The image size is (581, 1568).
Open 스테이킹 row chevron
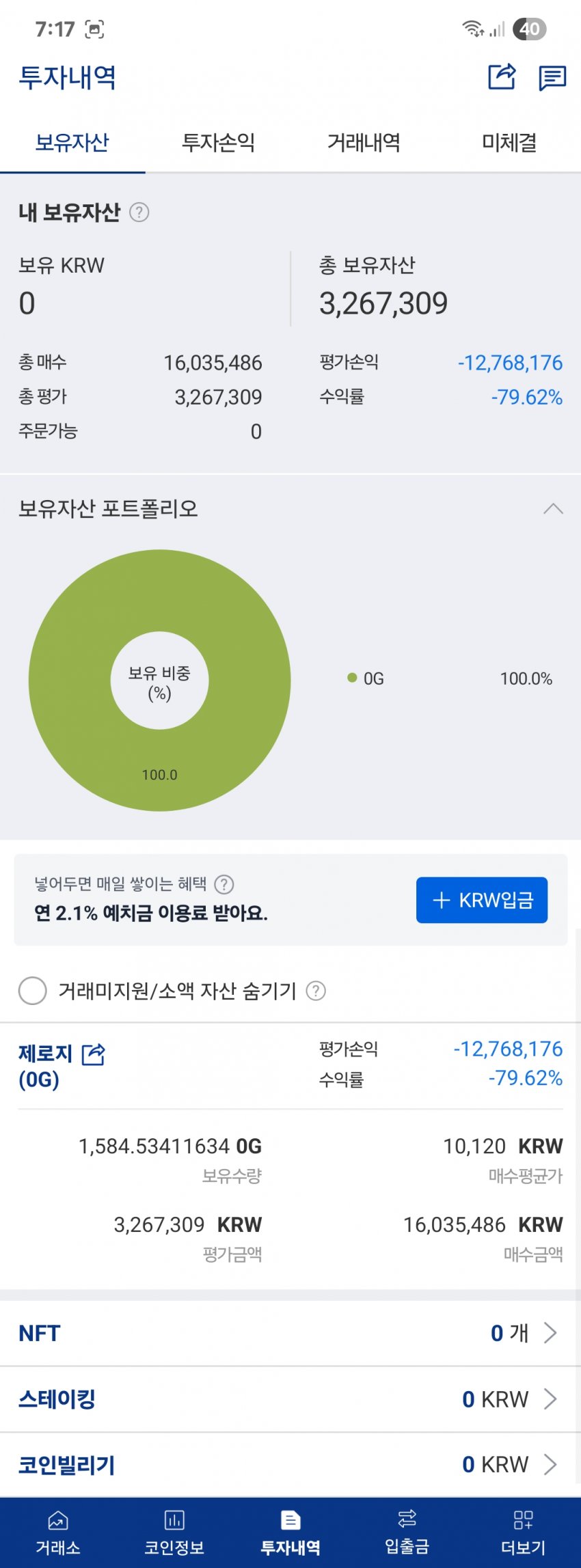click(x=550, y=1399)
